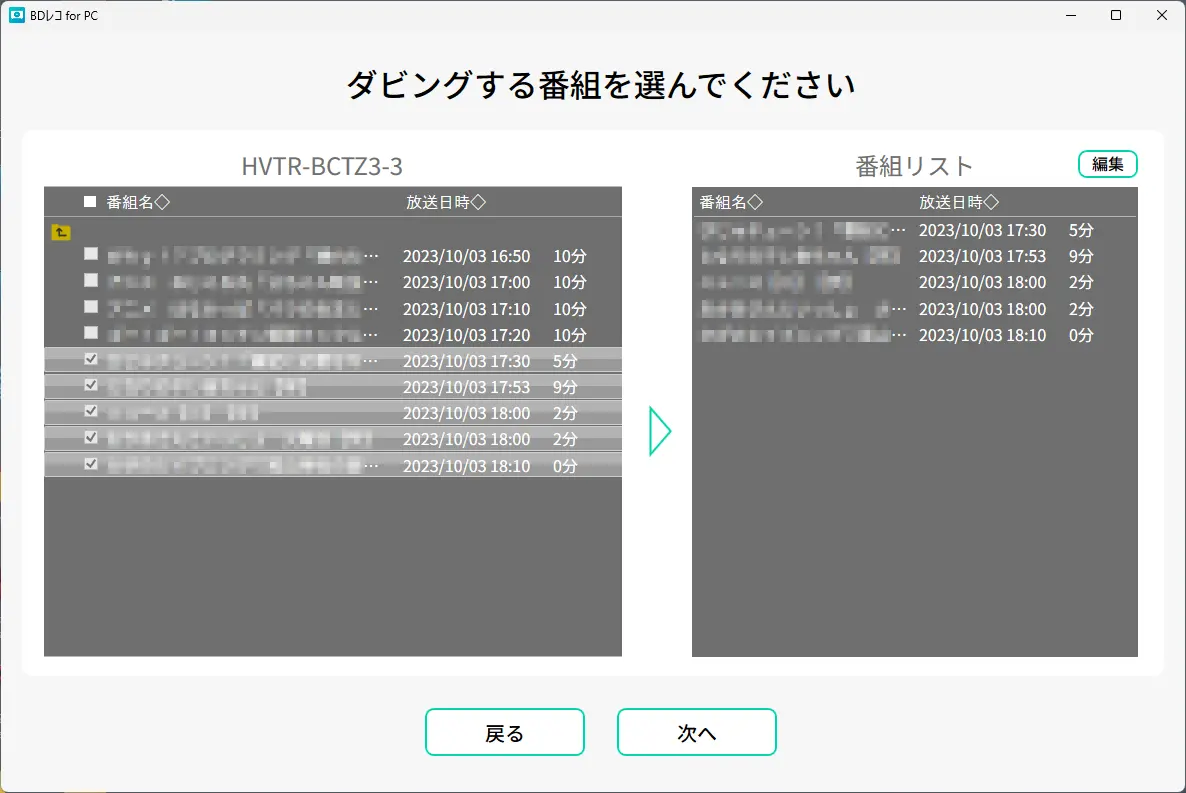Check the program aired 2023/10/03 17:00

pos(91,280)
